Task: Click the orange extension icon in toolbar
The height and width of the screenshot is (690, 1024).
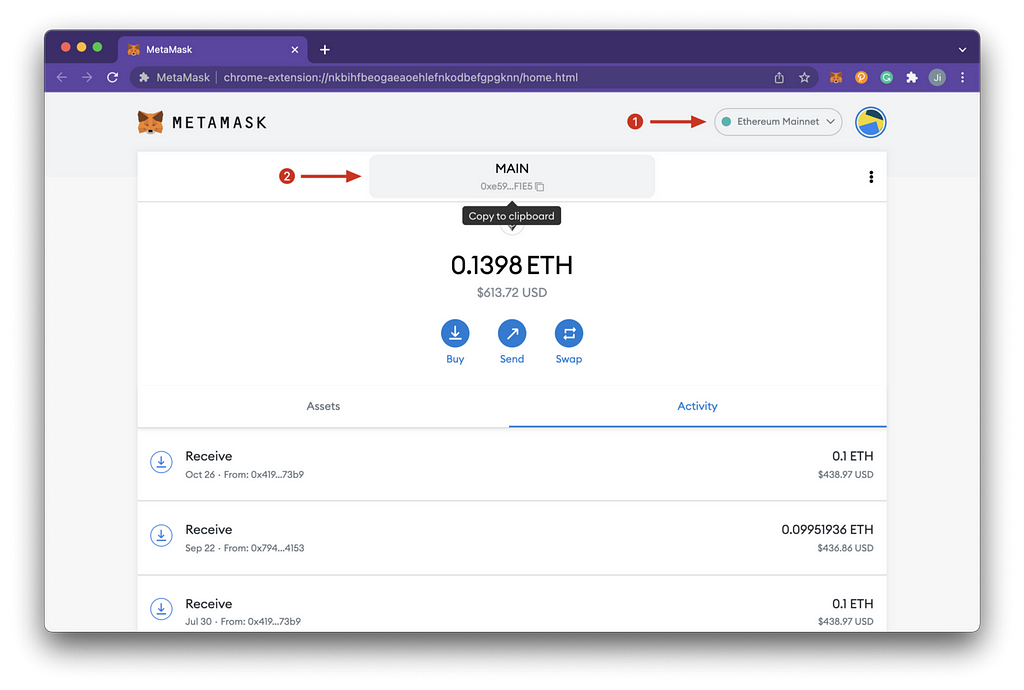Action: pos(861,78)
